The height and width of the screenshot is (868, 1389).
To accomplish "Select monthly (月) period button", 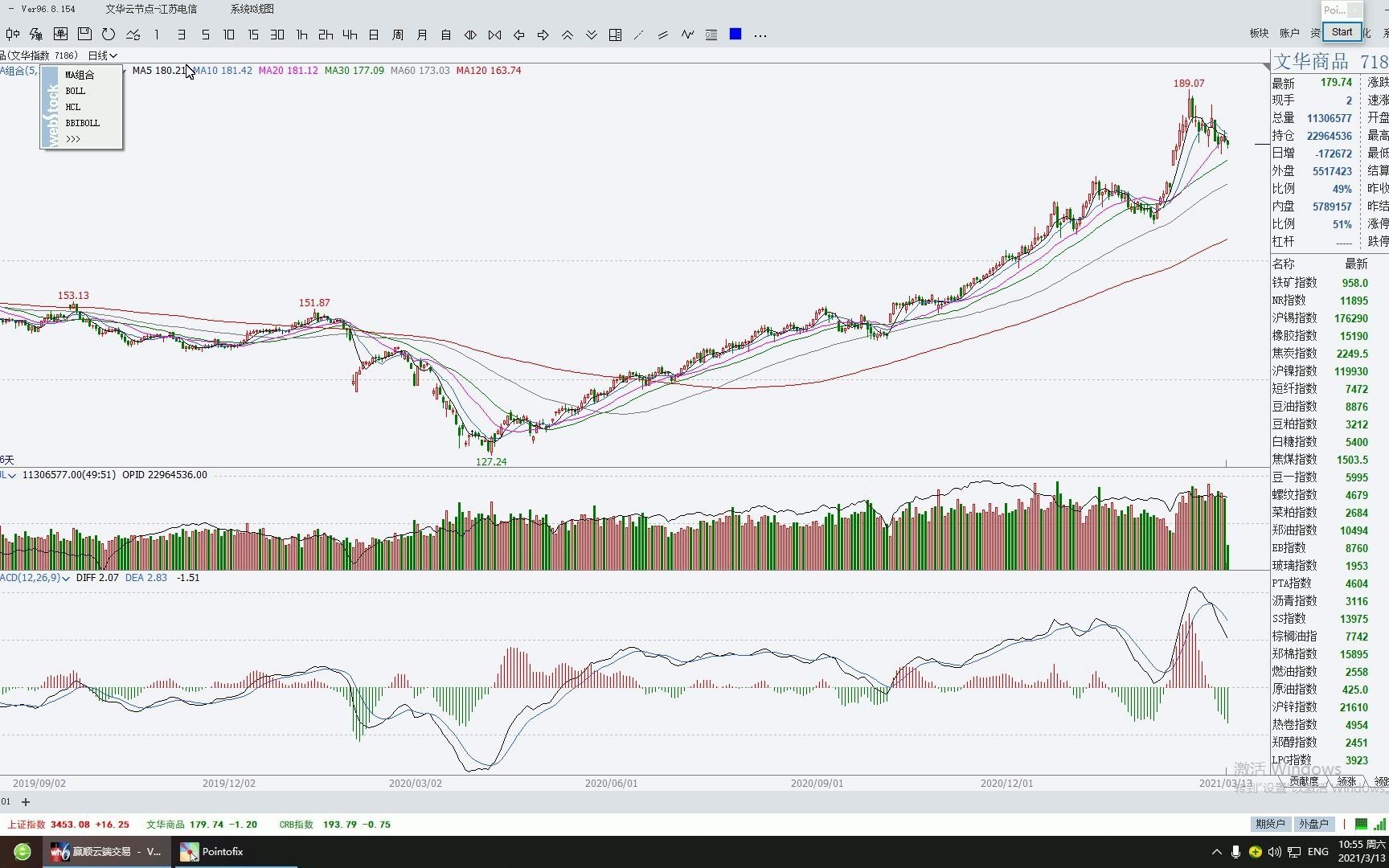I will click(422, 35).
